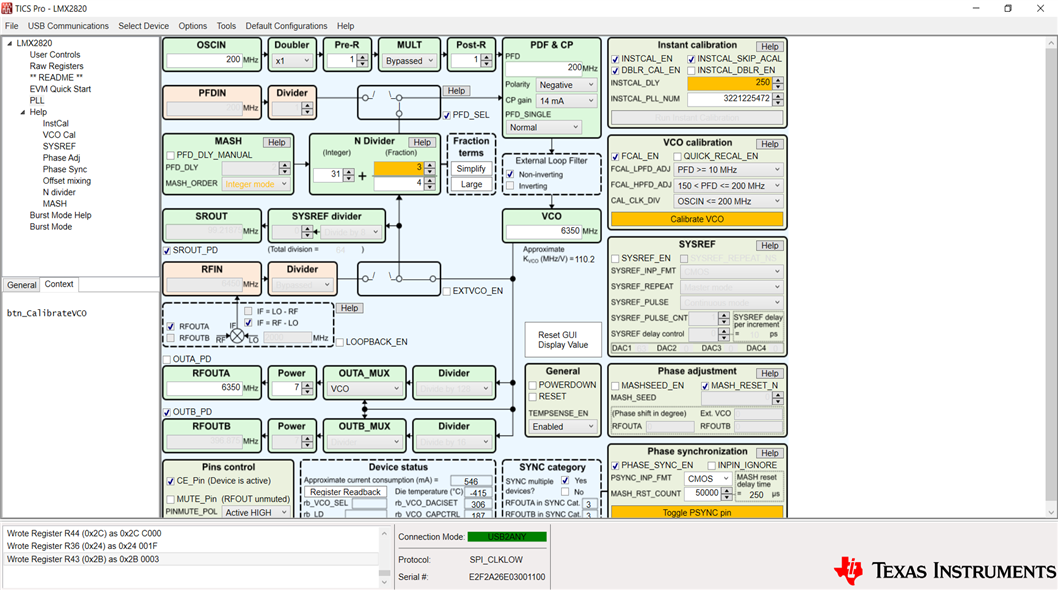Increment the Pre-R value with the up arrow
The width and height of the screenshot is (1058, 590).
pos(362,57)
